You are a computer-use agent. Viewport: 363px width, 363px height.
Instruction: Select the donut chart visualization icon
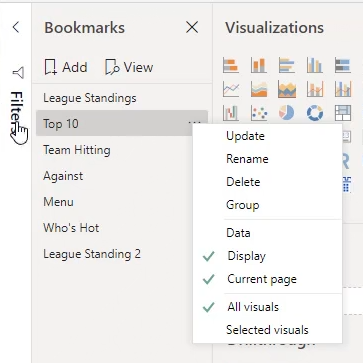315,113
